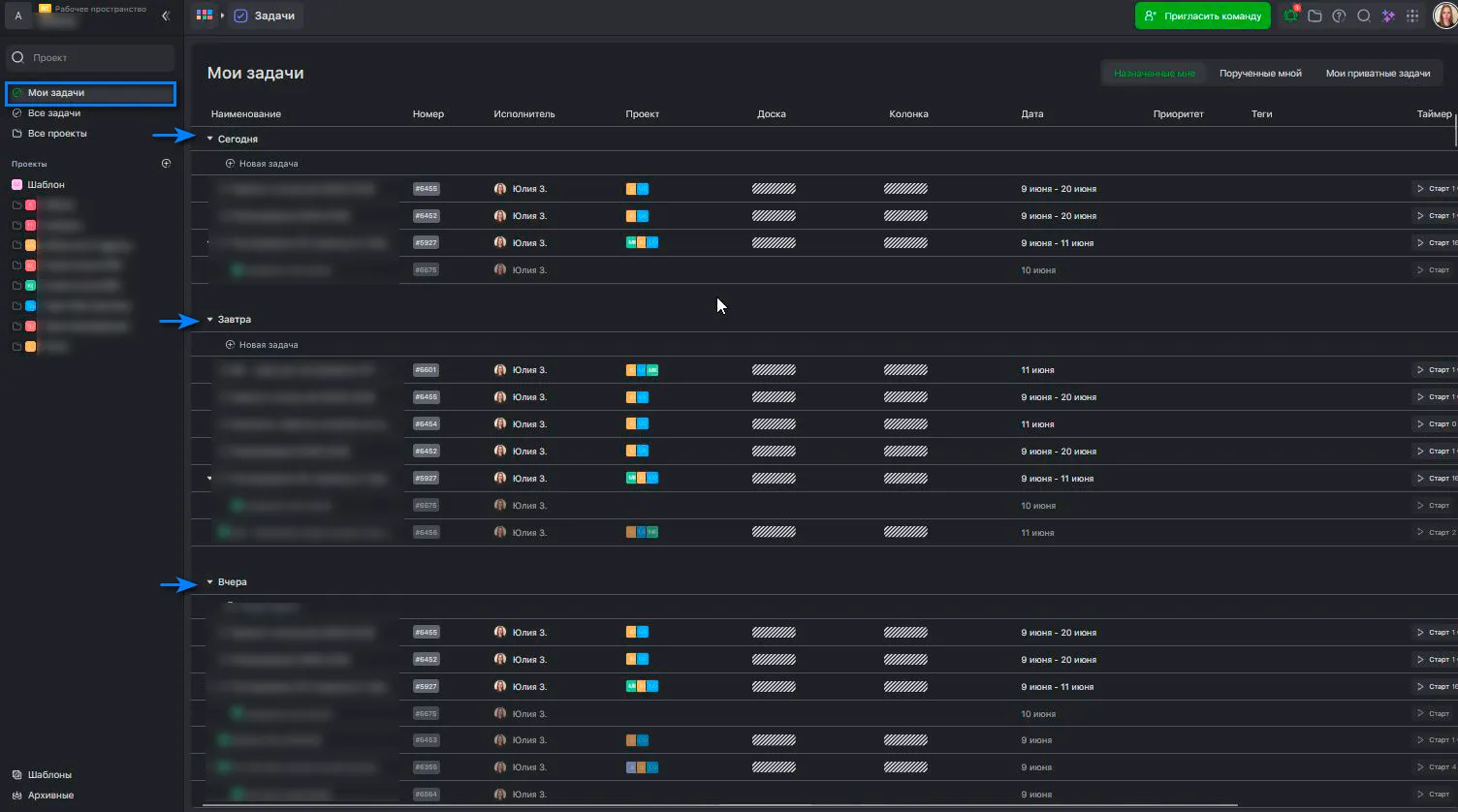Add new project with plus icon
The width and height of the screenshot is (1458, 812).
pos(166,164)
